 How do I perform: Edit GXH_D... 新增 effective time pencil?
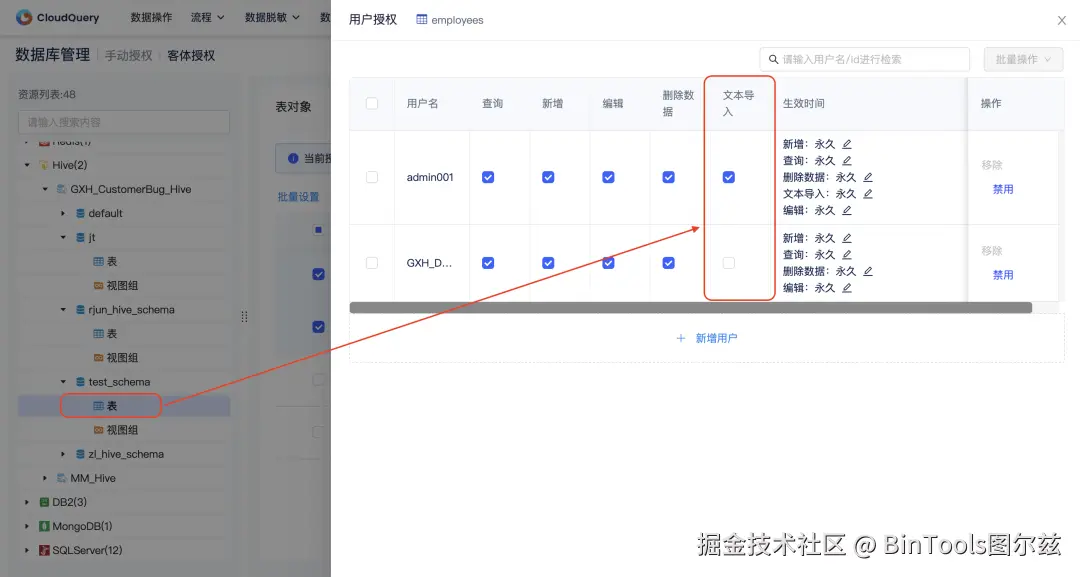point(847,238)
